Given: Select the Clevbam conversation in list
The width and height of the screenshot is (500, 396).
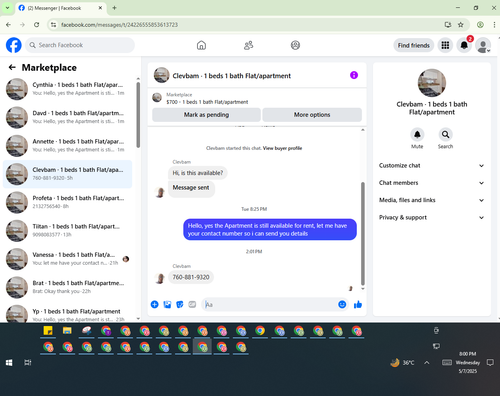Looking at the screenshot, I should pos(67,174).
